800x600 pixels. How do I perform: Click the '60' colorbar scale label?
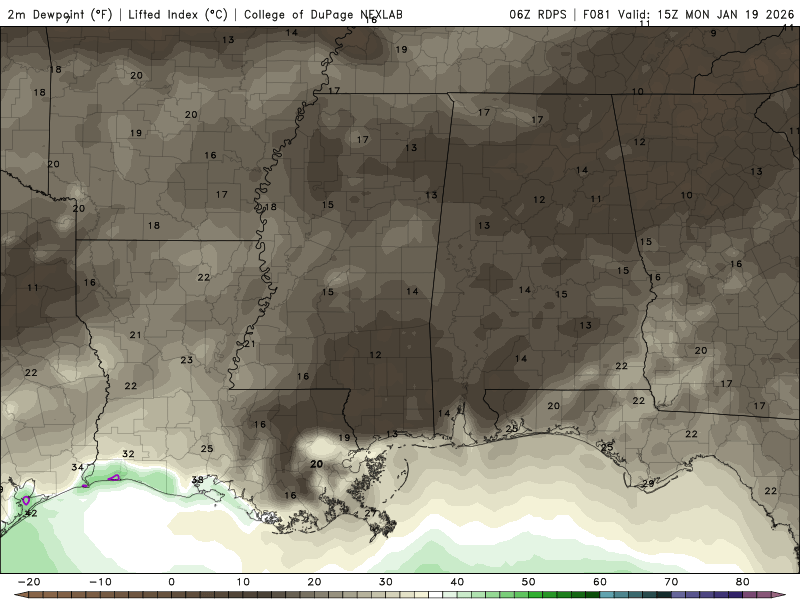tap(600, 582)
